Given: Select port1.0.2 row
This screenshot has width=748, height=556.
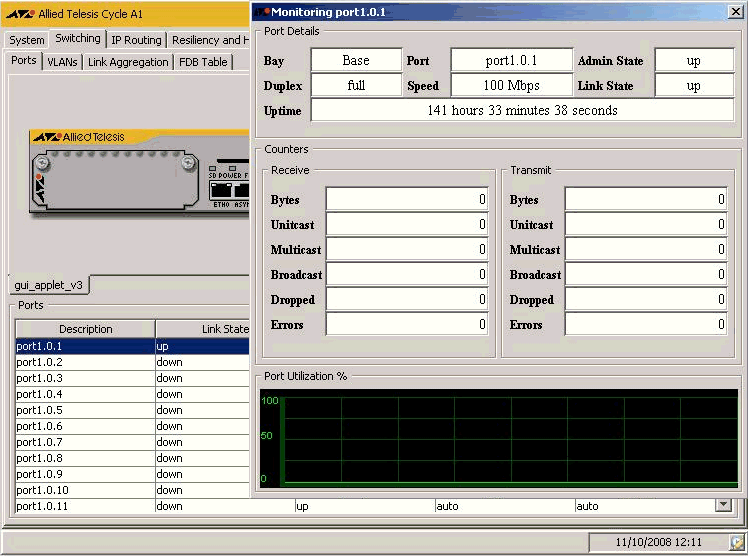Looking at the screenshot, I should 132,362.
